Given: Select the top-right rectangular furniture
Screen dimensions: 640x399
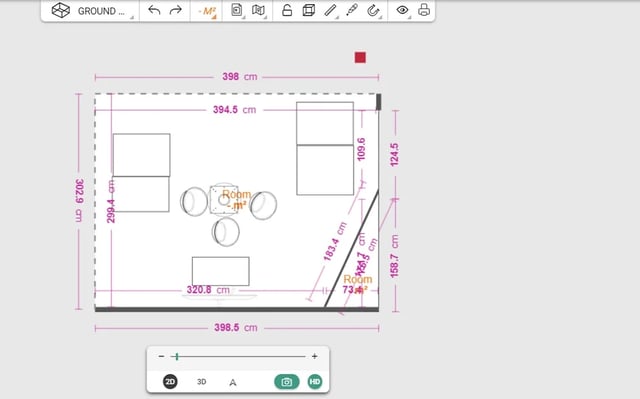Looking at the screenshot, I should point(325,123).
